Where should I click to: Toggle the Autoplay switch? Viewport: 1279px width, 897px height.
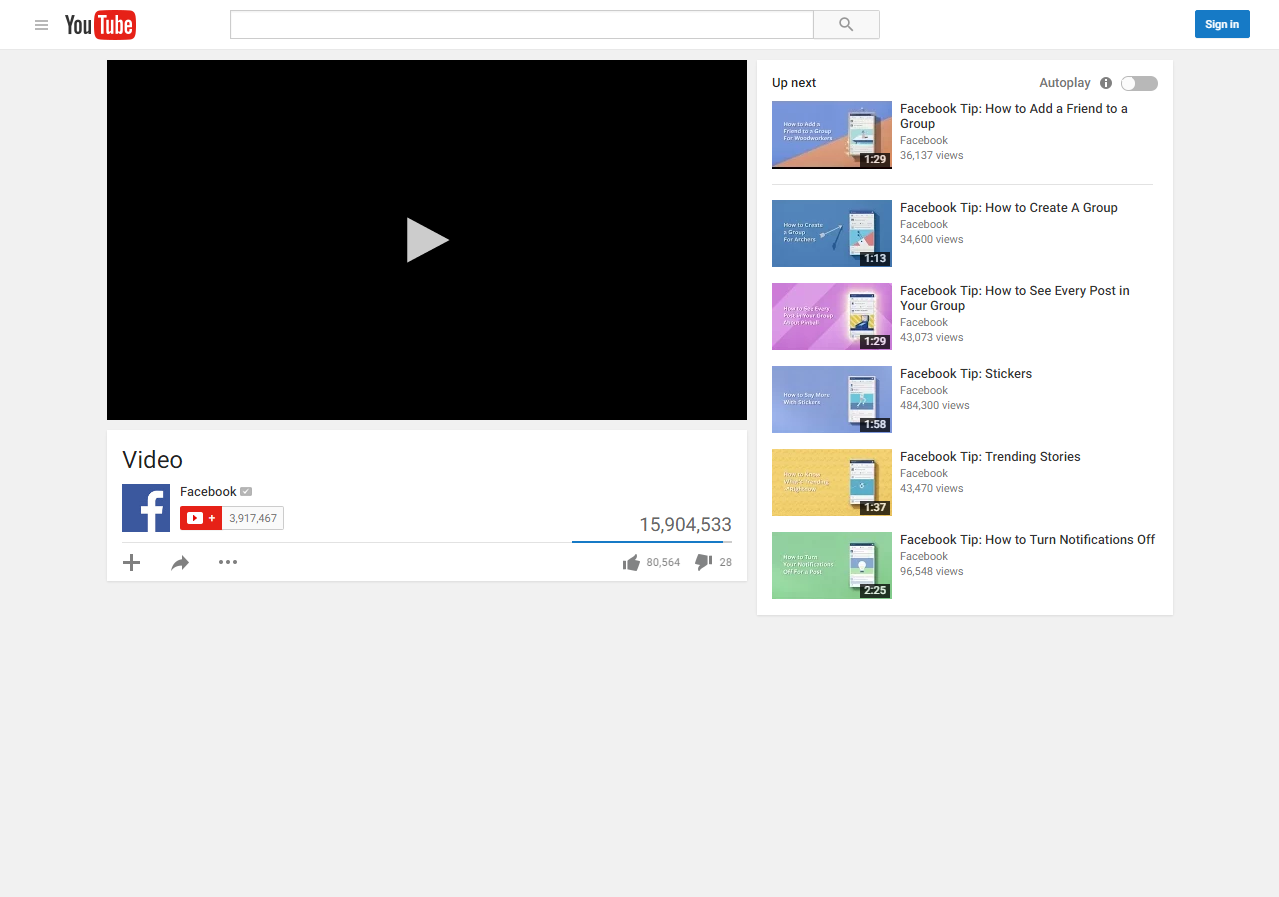point(1139,83)
